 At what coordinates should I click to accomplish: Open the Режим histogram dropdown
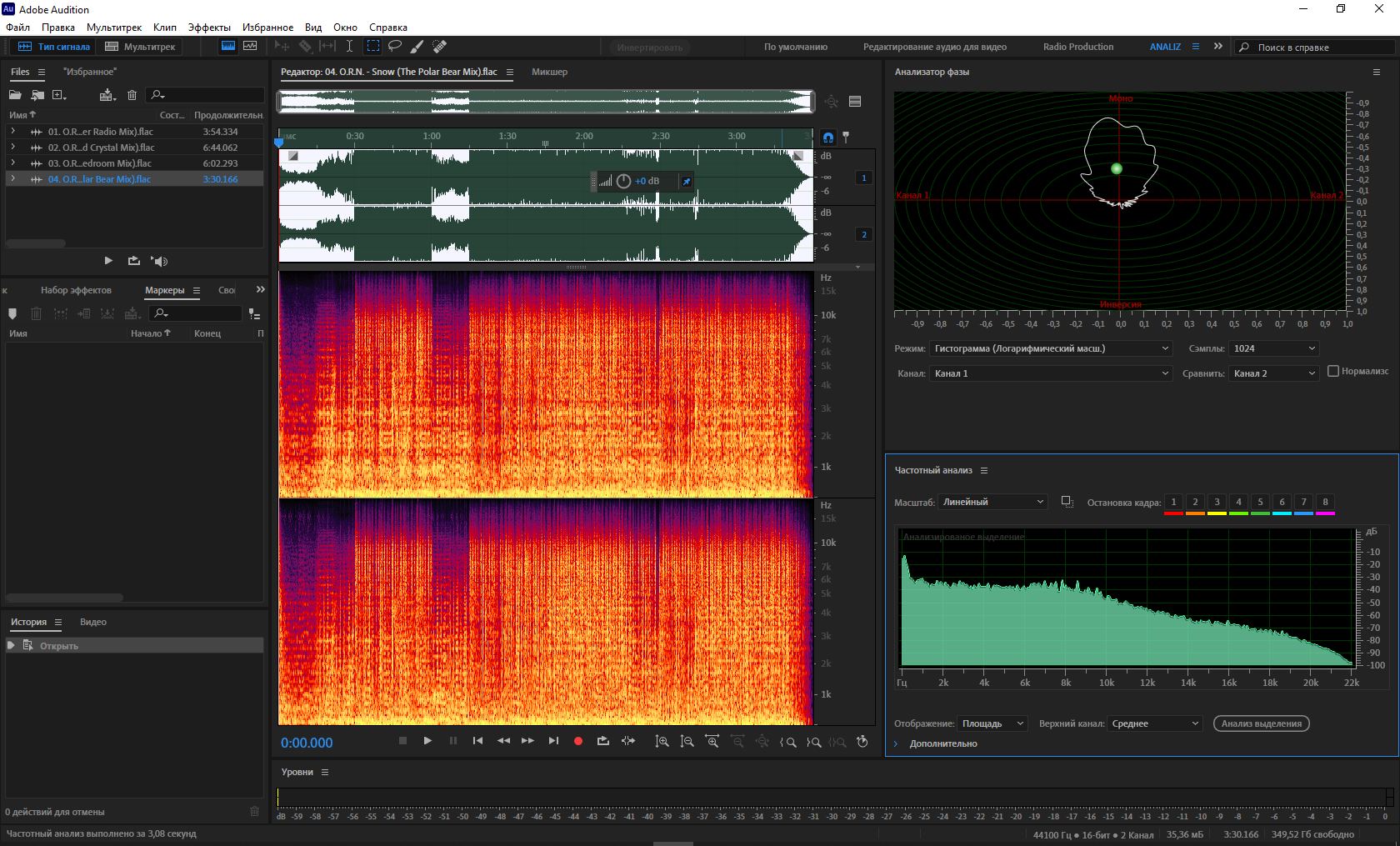[x=1052, y=348]
